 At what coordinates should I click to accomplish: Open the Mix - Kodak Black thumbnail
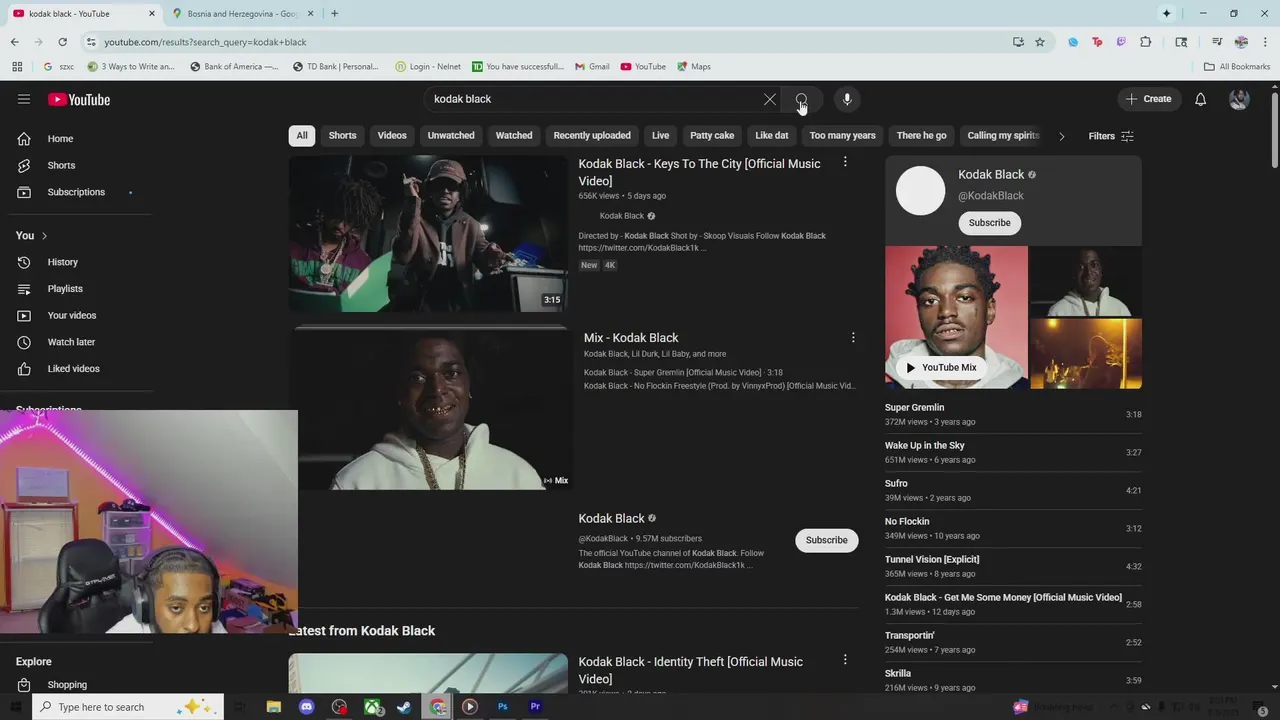(431, 409)
